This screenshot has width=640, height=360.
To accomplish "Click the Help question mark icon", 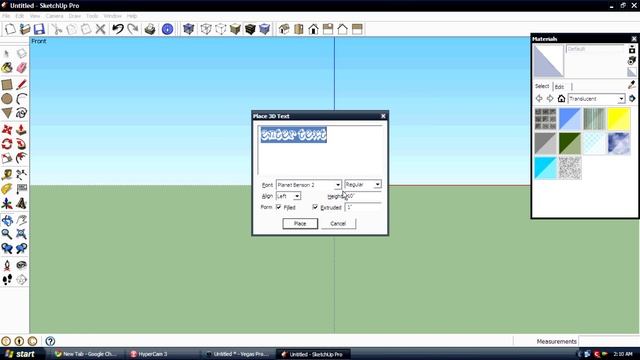I will (x=50, y=341).
